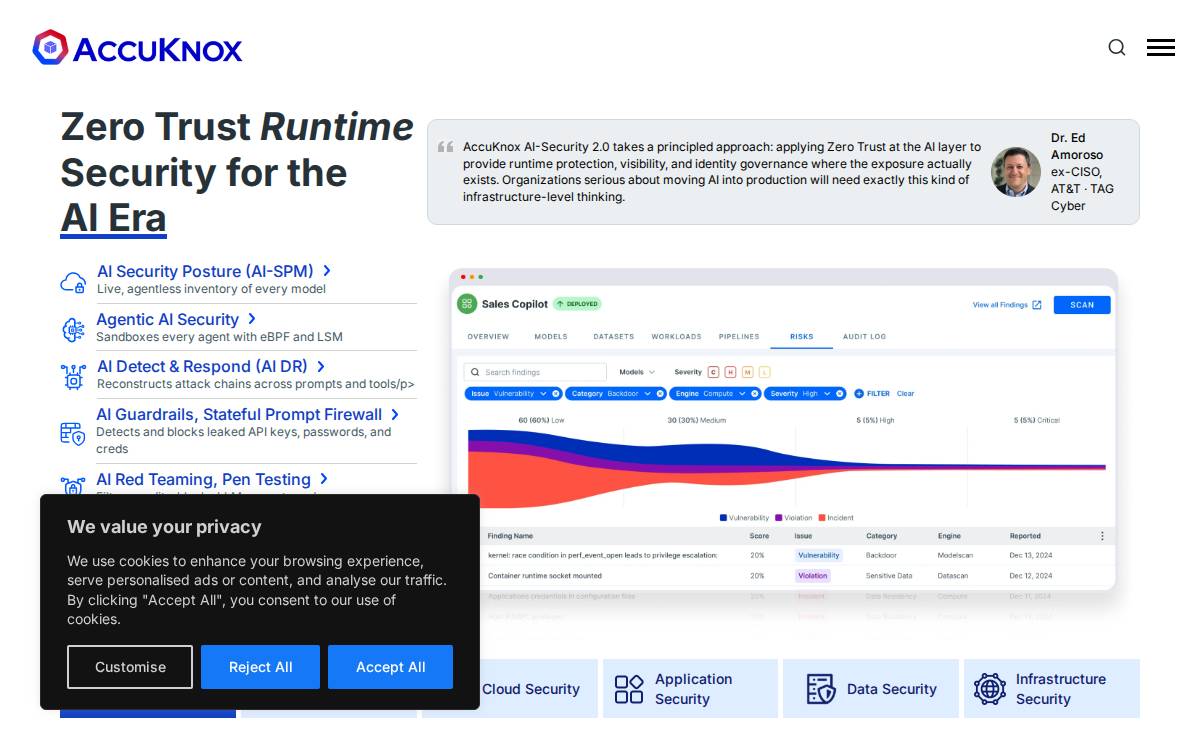Expand the Engine Compute chip dropdown
Image resolution: width=1200 pixels, height=750 pixels.
click(742, 393)
